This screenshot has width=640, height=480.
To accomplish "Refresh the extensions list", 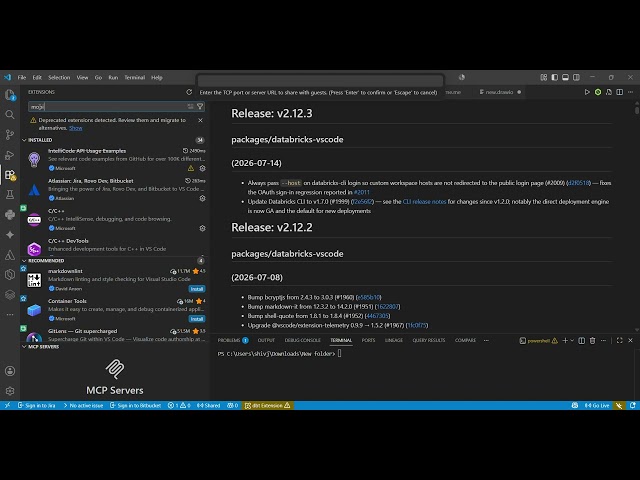I will tap(189, 92).
